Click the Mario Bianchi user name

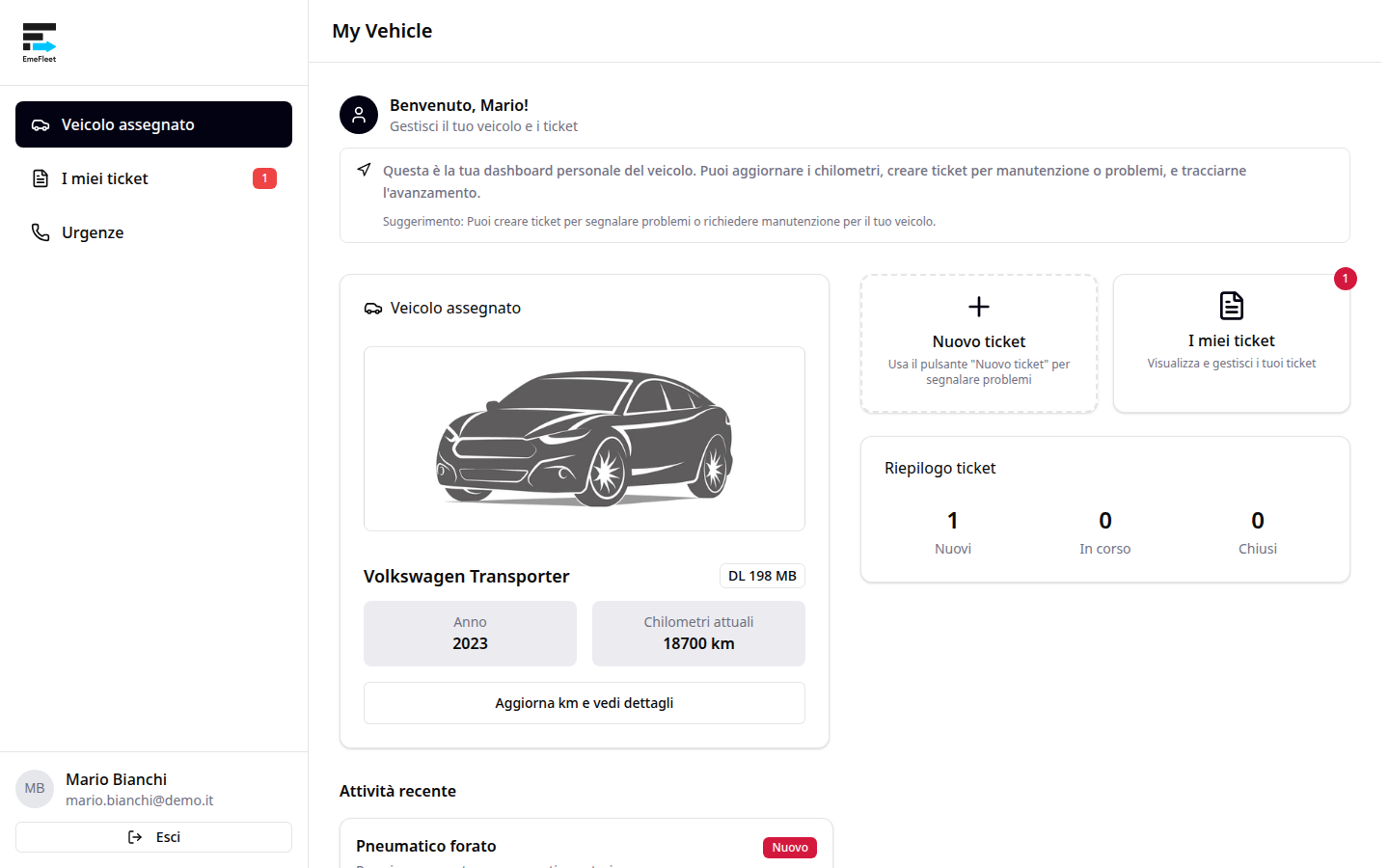[116, 779]
